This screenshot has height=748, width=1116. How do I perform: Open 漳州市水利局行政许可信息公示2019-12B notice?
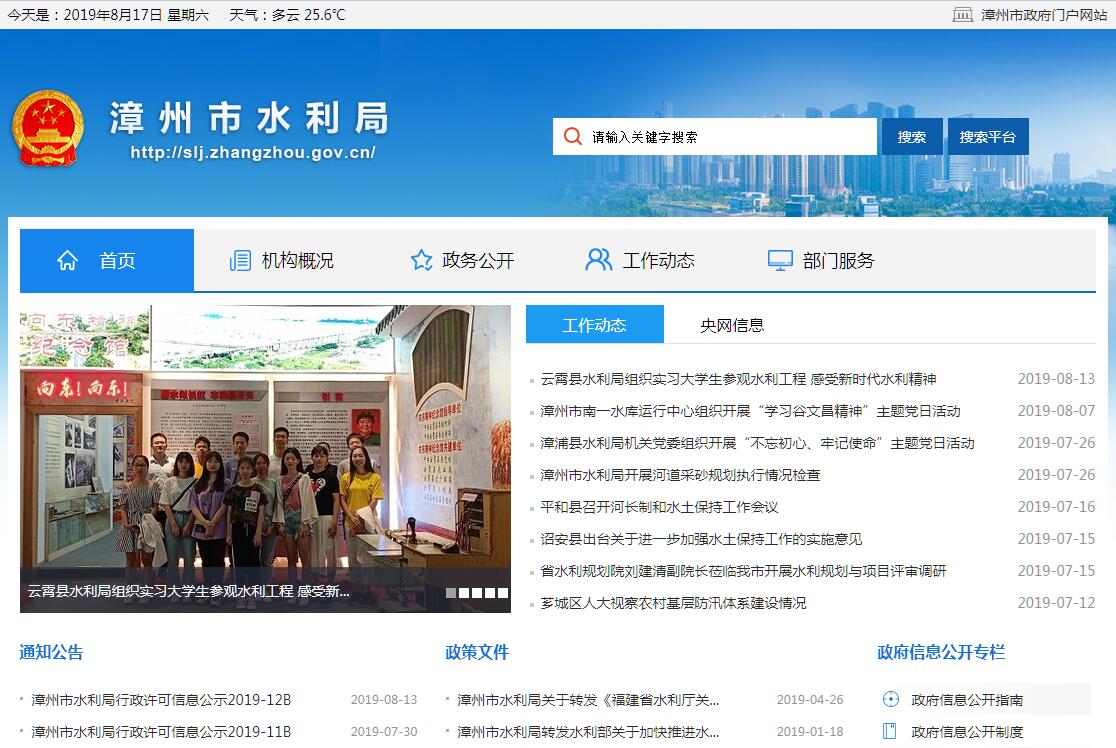[x=161, y=700]
